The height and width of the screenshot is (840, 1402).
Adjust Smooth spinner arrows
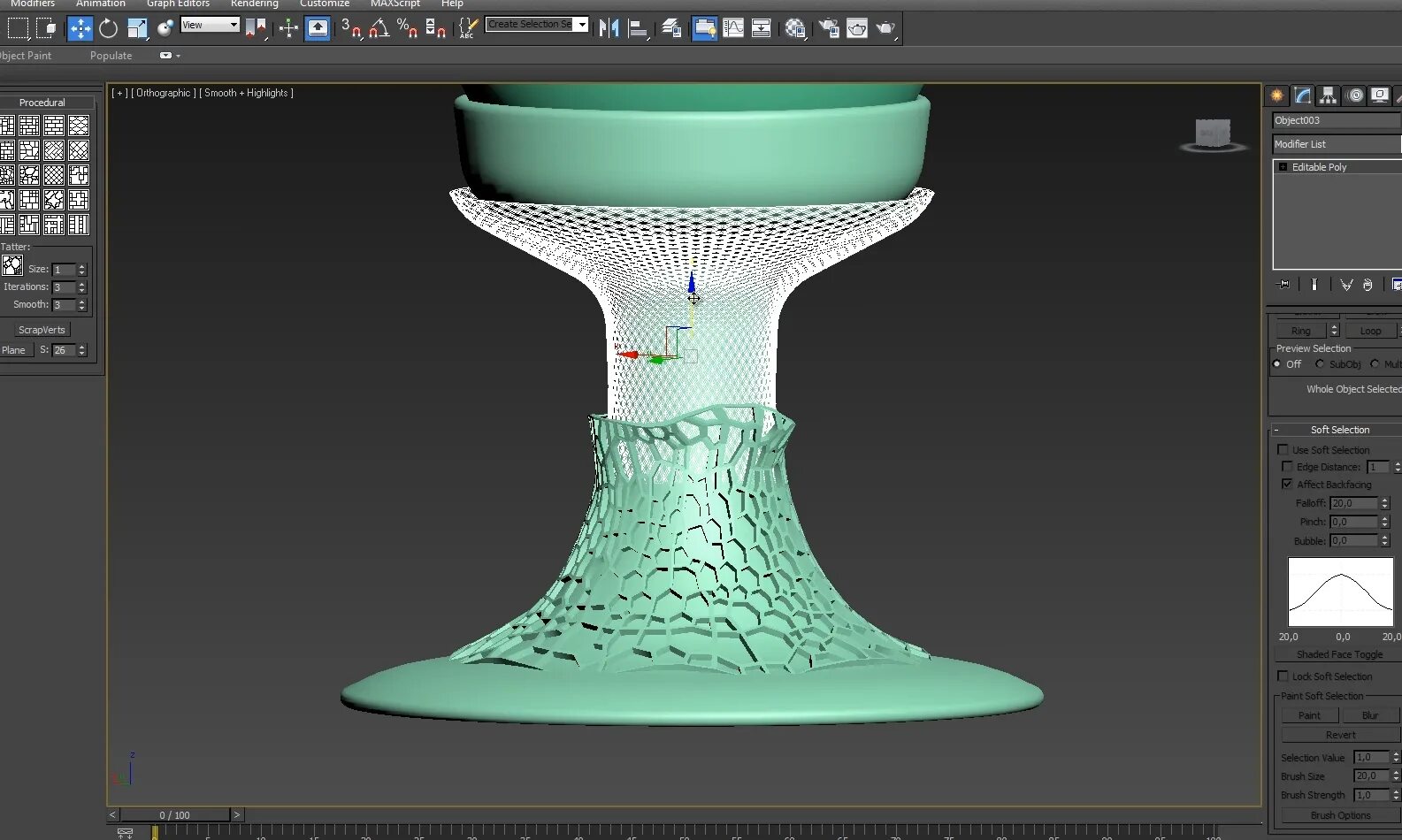82,304
